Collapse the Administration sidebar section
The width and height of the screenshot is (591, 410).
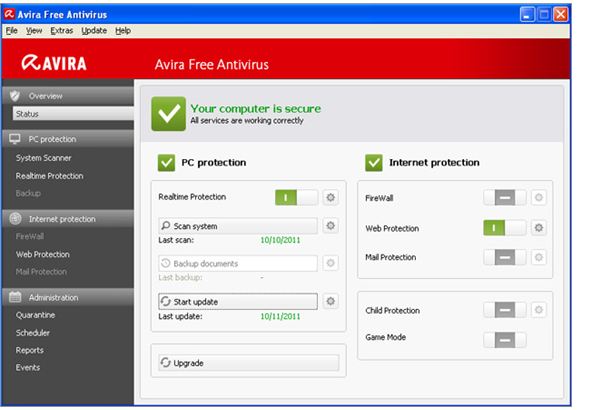[x=68, y=297]
